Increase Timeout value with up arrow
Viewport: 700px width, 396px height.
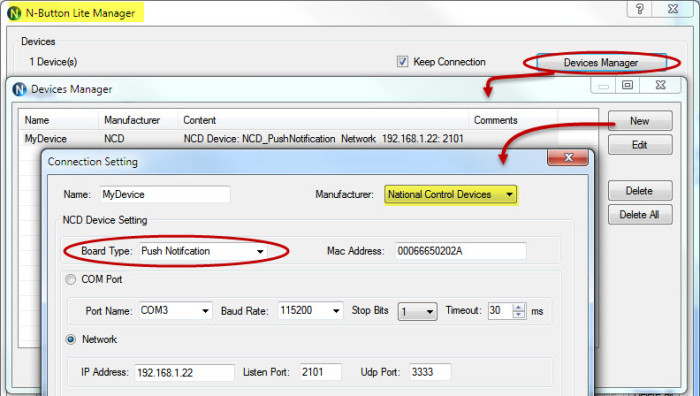click(519, 307)
